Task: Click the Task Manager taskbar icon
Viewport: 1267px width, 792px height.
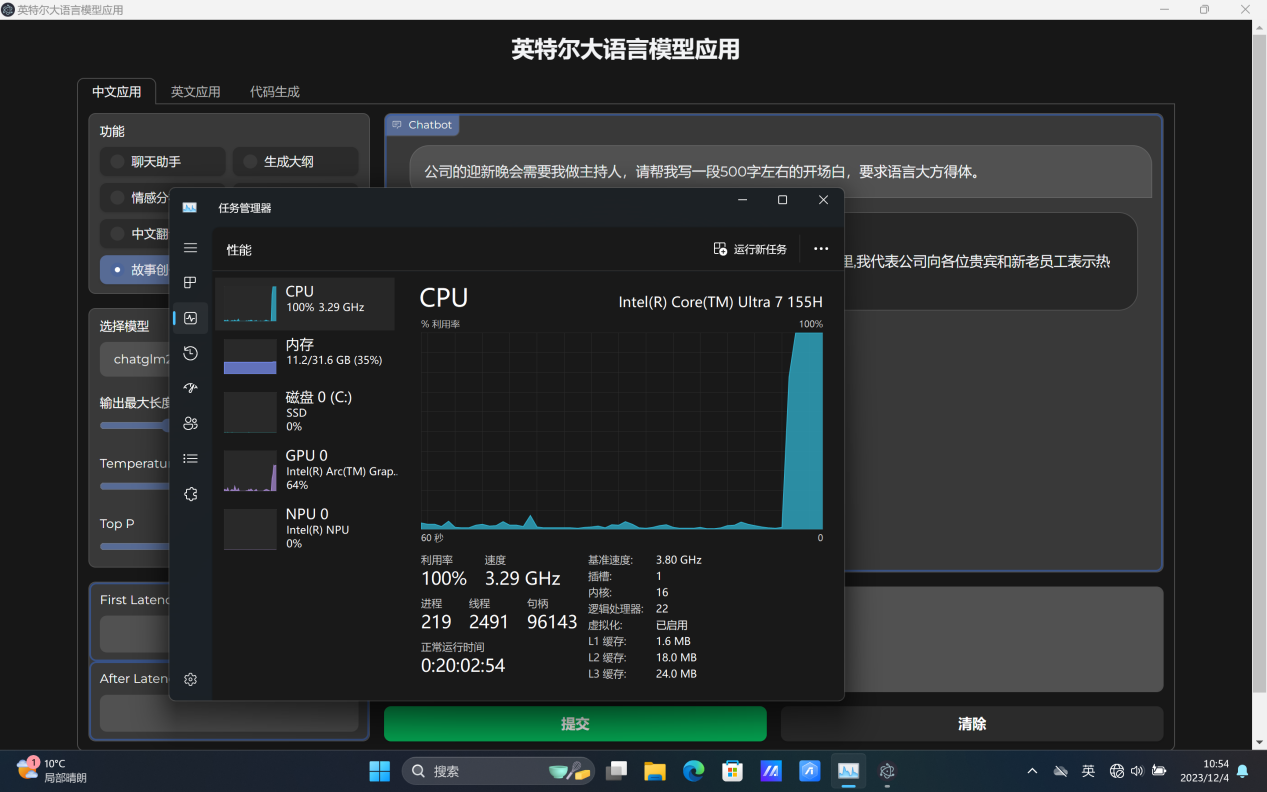Action: (x=848, y=771)
